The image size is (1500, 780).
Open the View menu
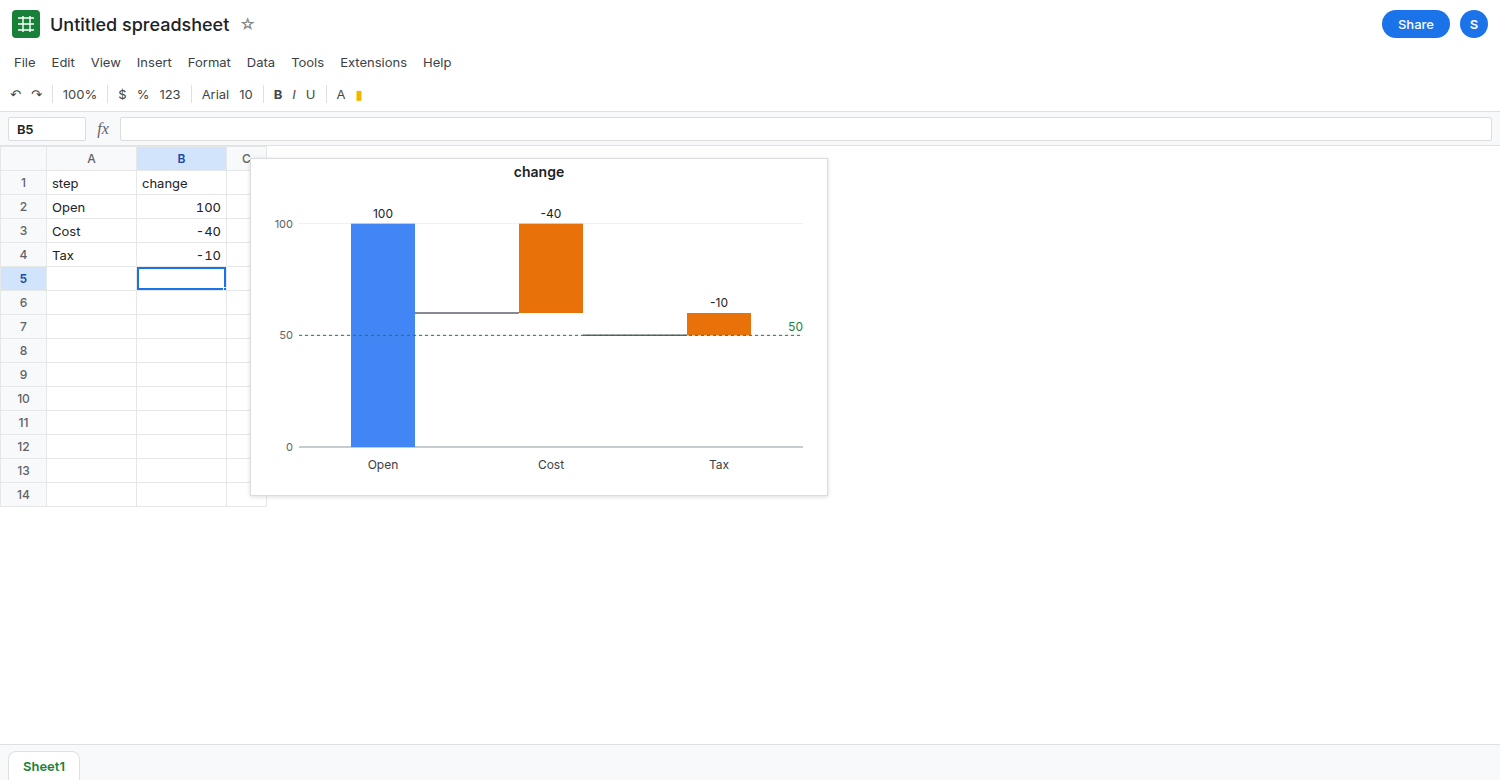106,62
